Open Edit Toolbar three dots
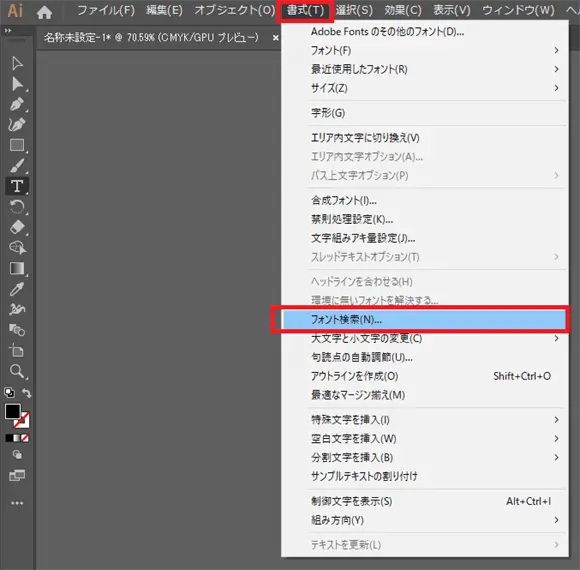Viewport: 580px width, 570px height. (17, 503)
